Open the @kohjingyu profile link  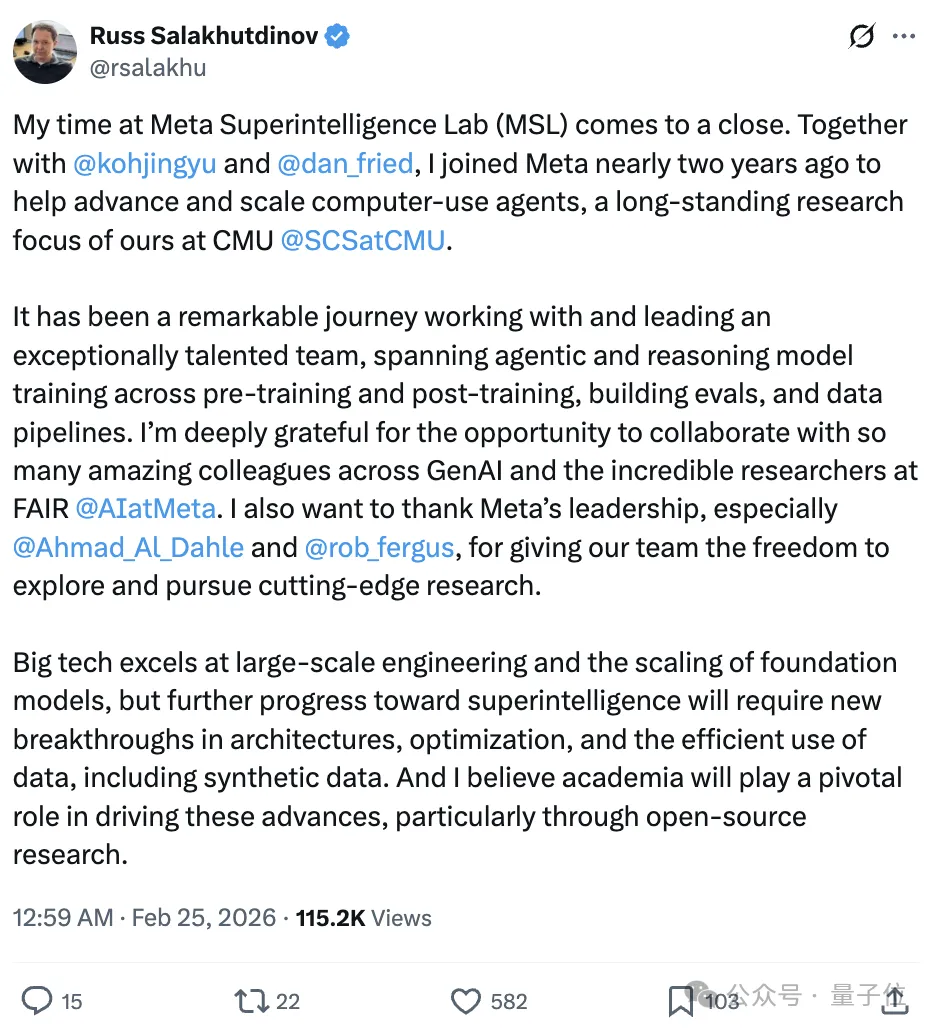(x=144, y=163)
